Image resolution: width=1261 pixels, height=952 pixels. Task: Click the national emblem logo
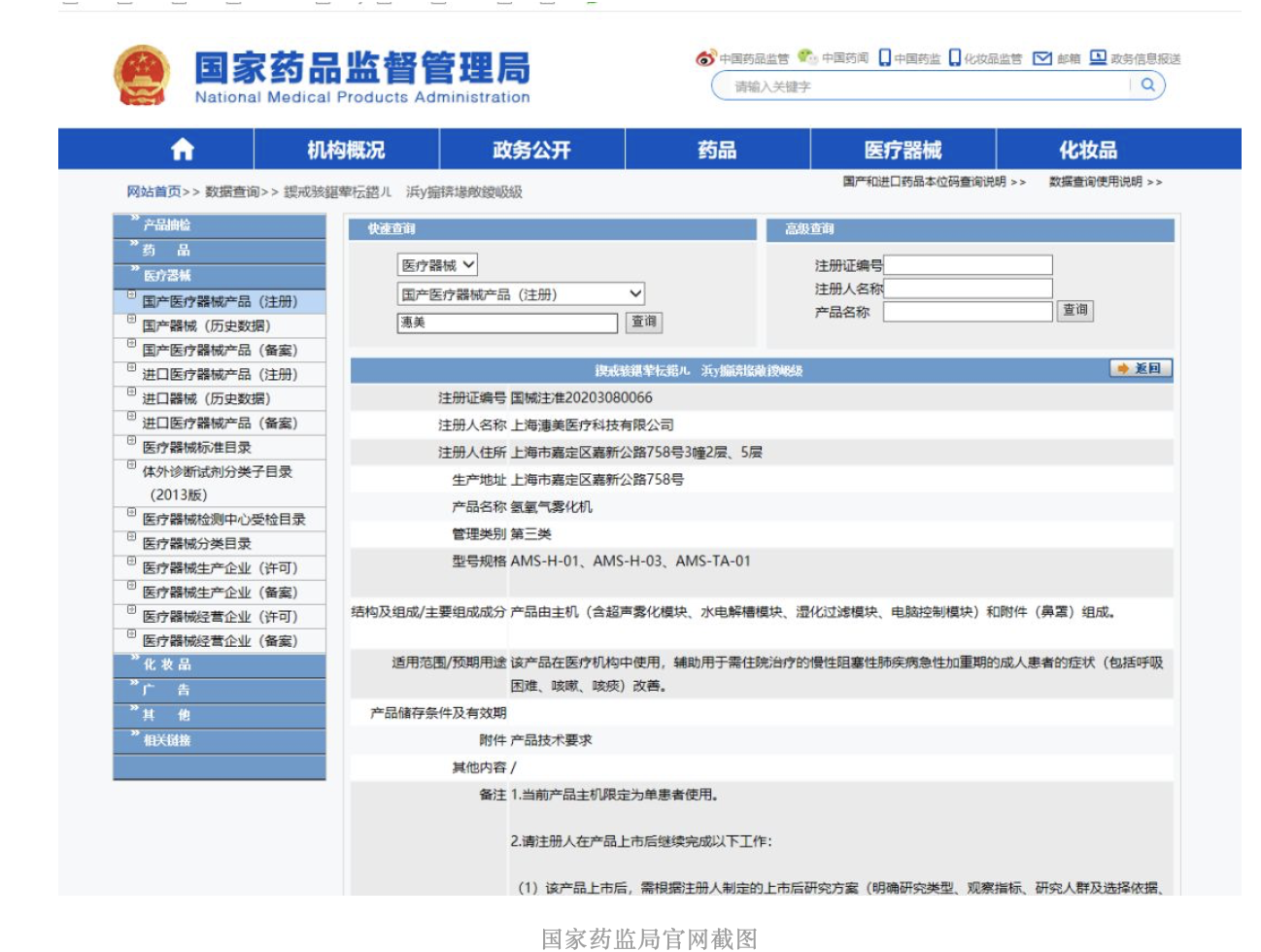(142, 75)
